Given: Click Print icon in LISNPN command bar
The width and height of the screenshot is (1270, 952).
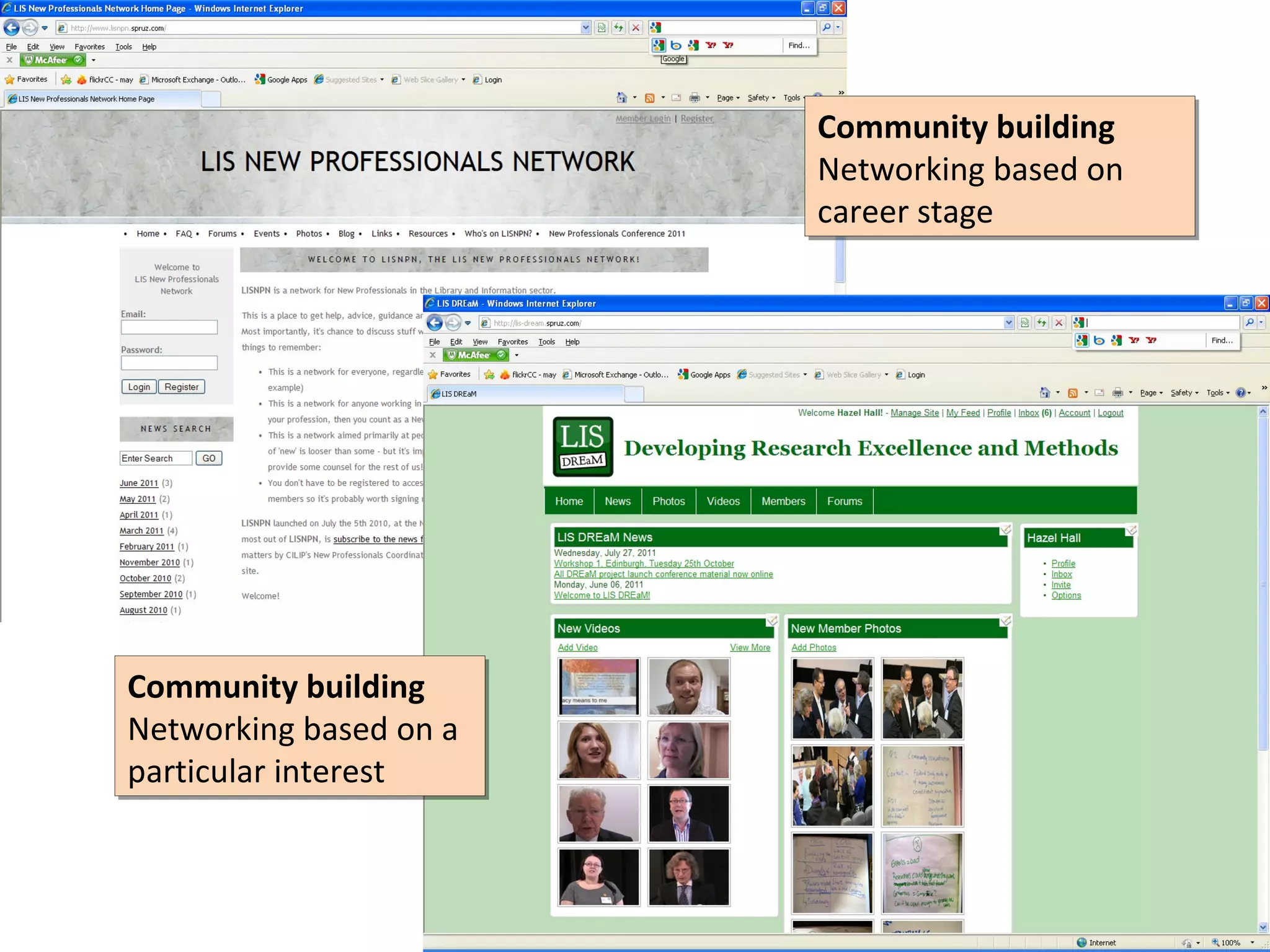Looking at the screenshot, I should (x=695, y=98).
